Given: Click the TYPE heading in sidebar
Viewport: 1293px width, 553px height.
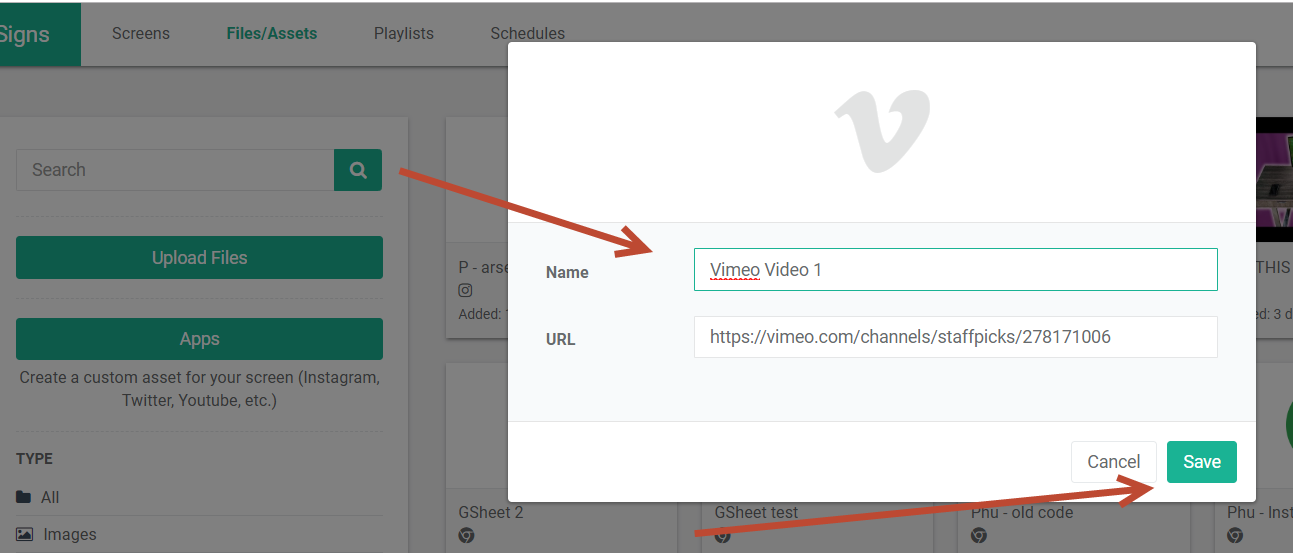Looking at the screenshot, I should tap(34, 458).
